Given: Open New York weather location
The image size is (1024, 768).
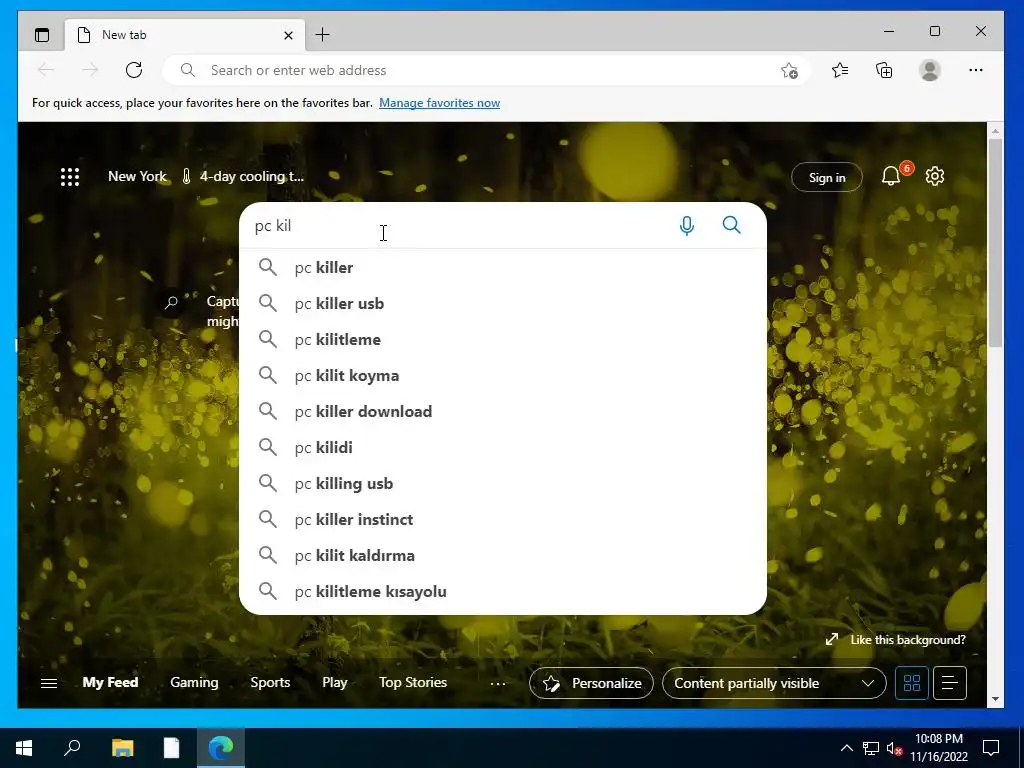Looking at the screenshot, I should 137,176.
